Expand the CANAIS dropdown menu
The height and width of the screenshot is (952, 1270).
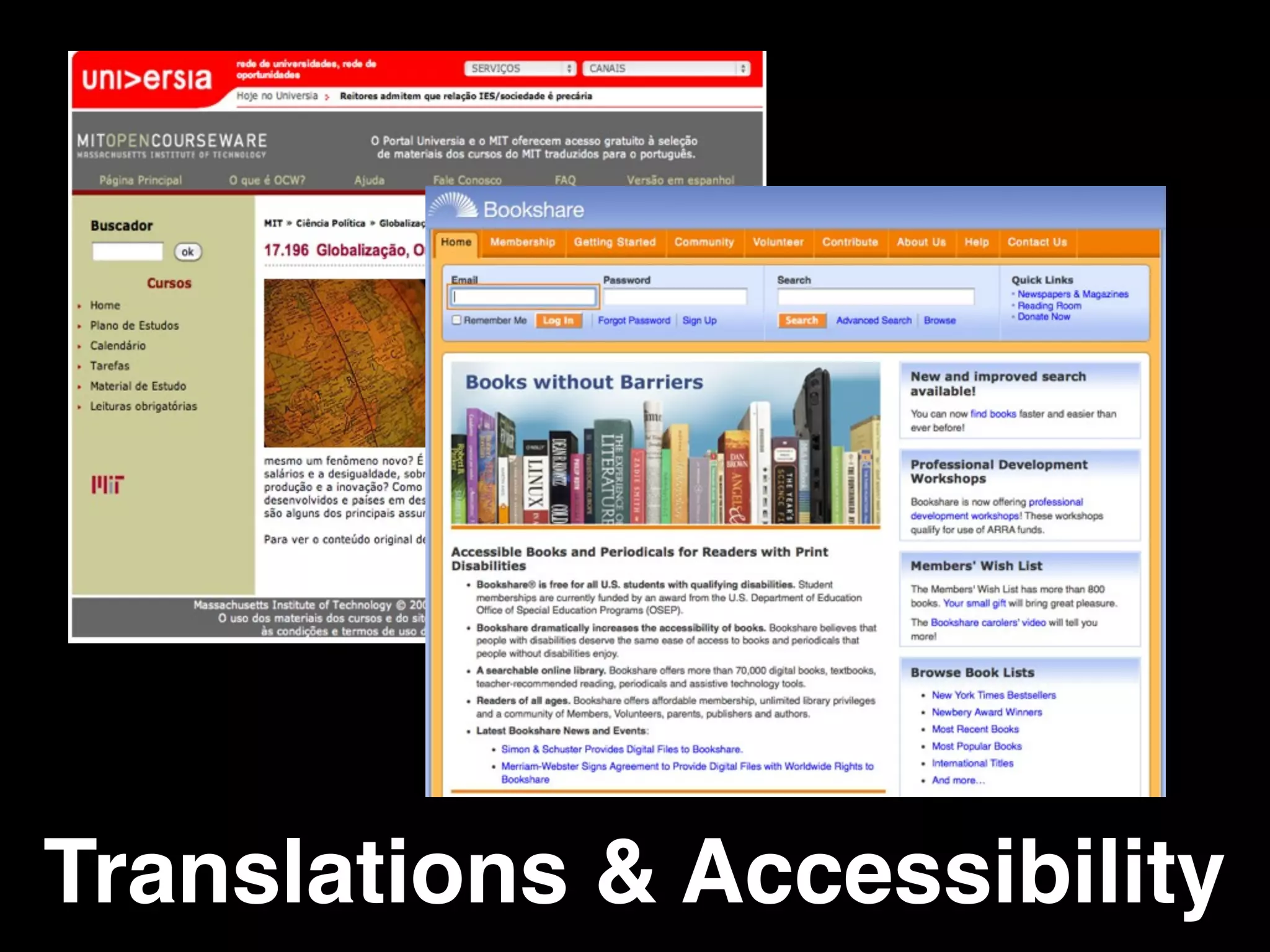(666, 68)
